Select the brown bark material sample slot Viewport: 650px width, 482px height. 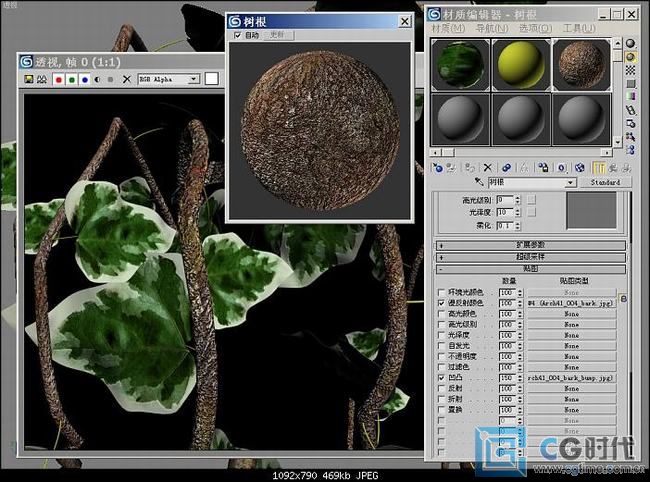[582, 65]
